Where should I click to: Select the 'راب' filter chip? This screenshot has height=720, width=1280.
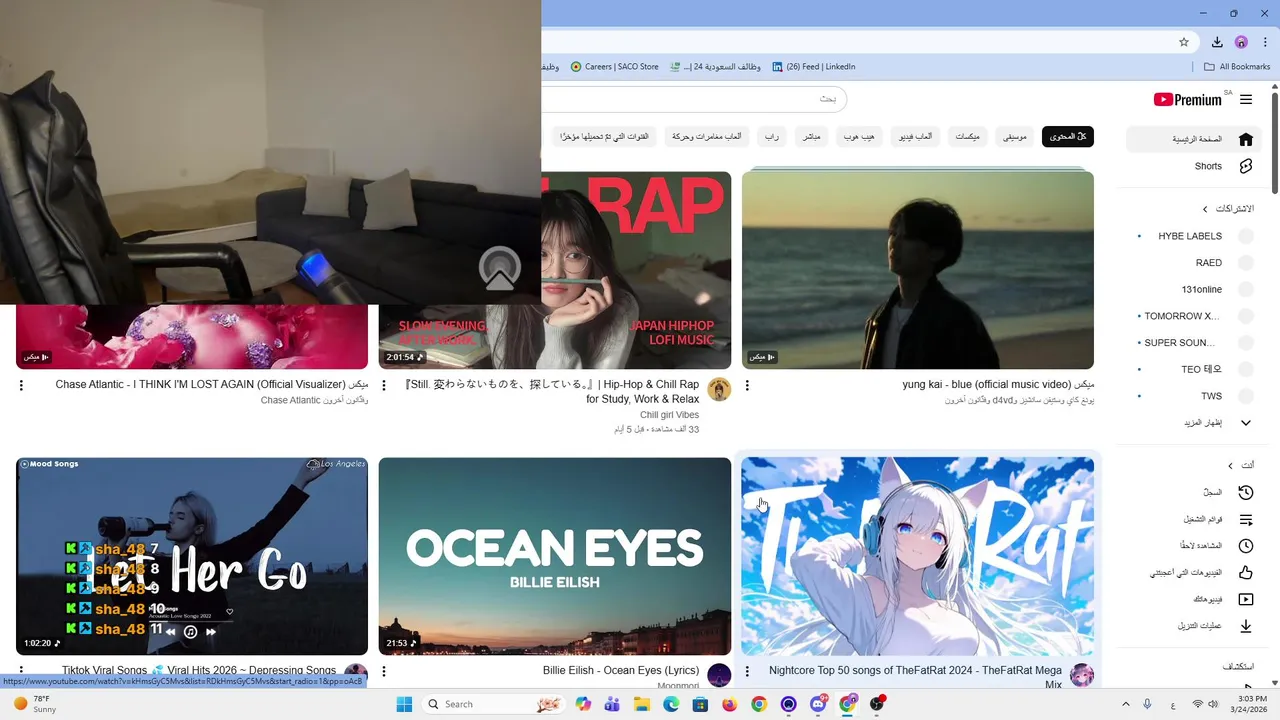pos(772,136)
